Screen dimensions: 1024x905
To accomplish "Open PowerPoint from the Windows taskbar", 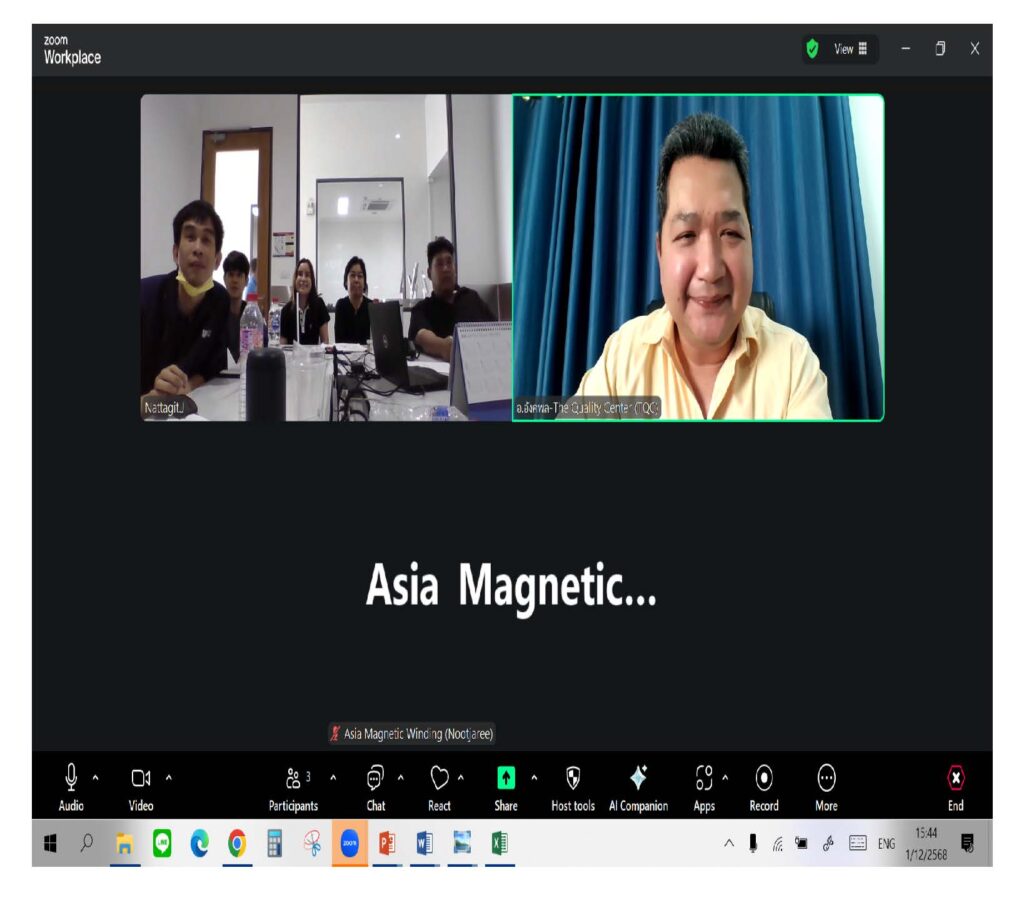I will tap(386, 844).
